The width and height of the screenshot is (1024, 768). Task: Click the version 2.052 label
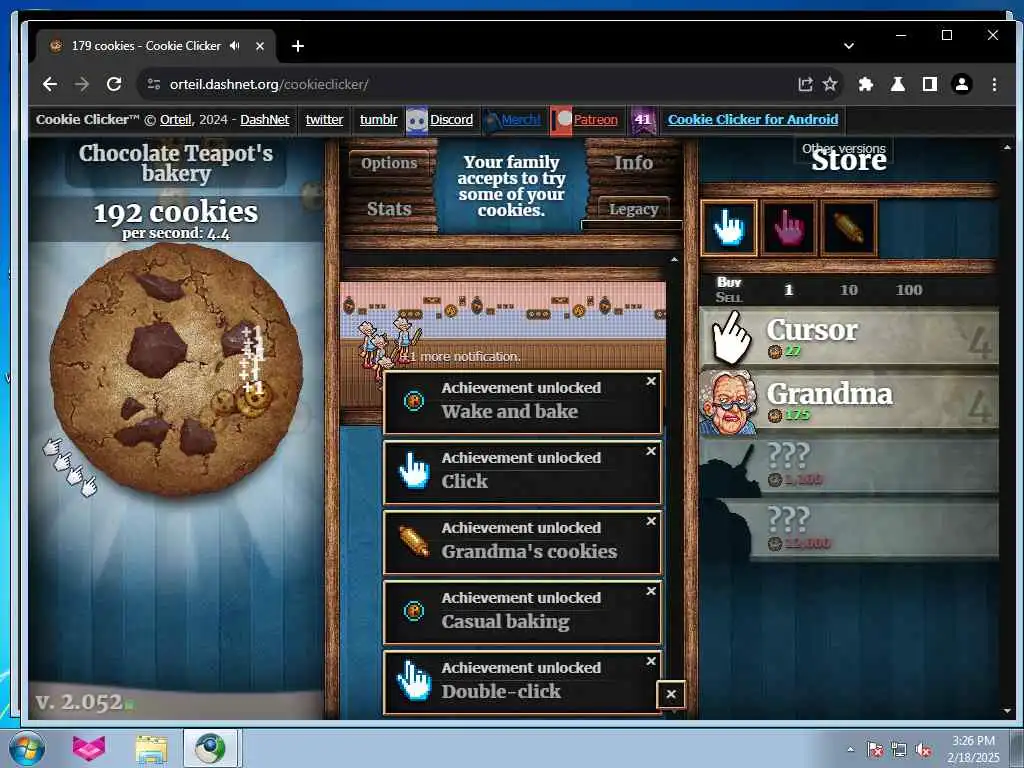pyautogui.click(x=78, y=702)
